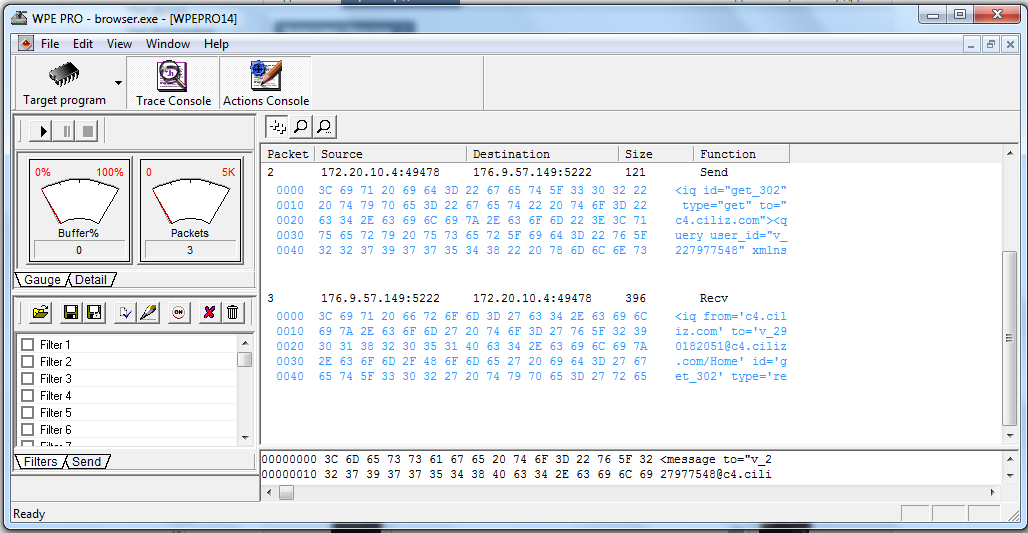The height and width of the screenshot is (533, 1028).
Task: Sort by the Packet column header
Action: pyautogui.click(x=288, y=154)
